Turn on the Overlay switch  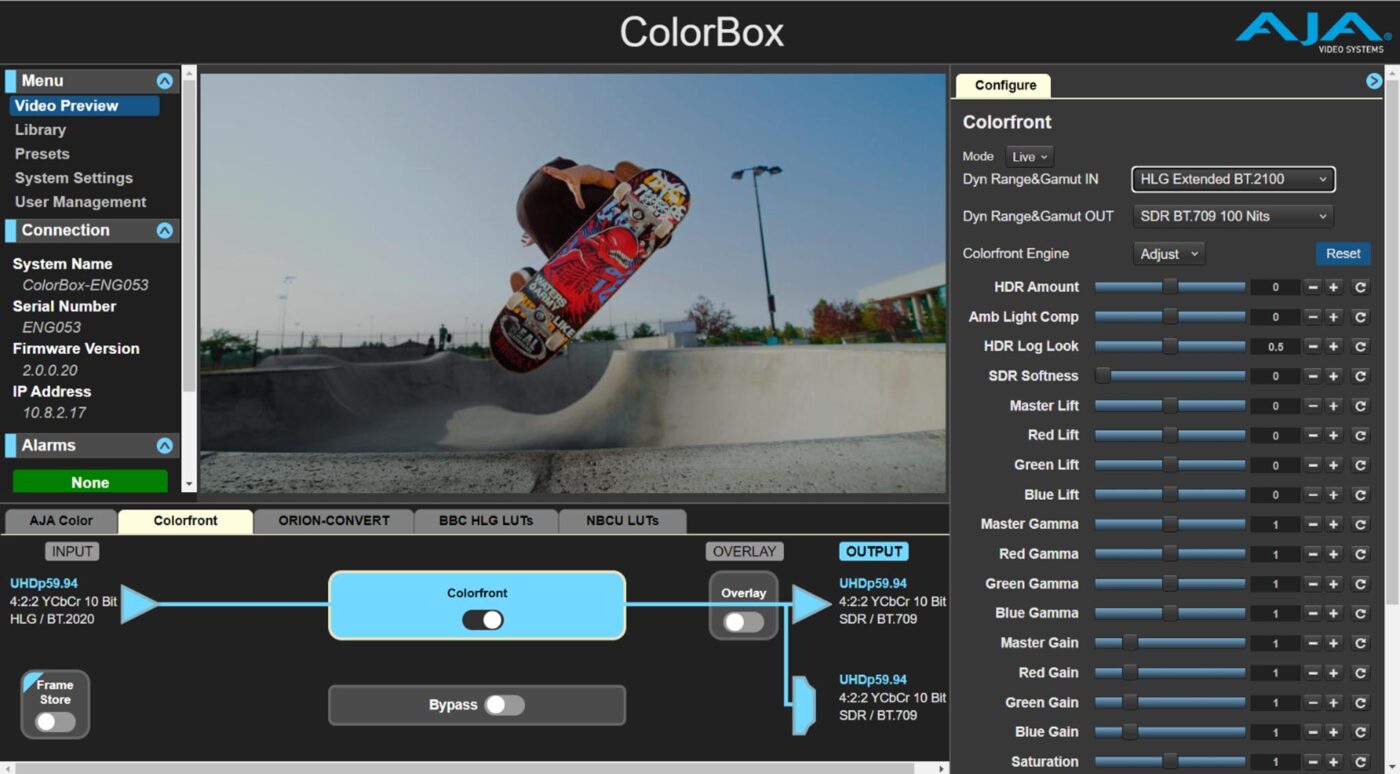tap(744, 621)
